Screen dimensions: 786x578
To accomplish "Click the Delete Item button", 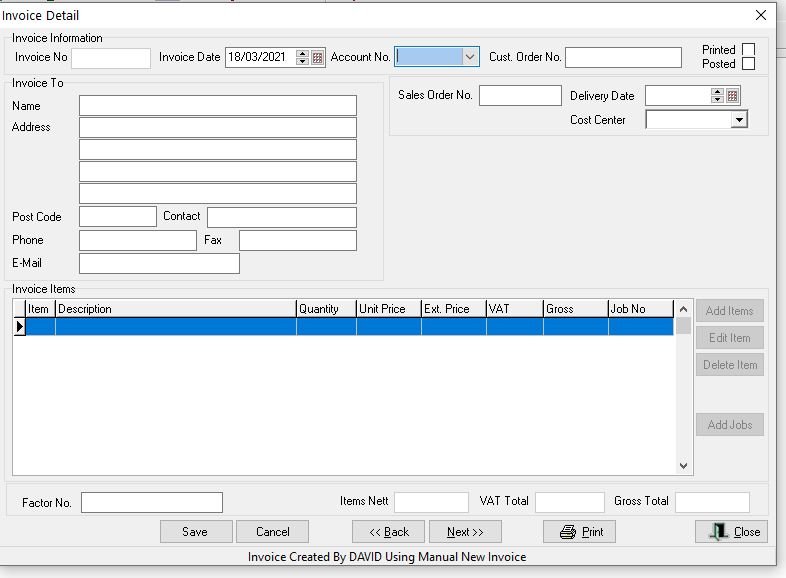I will pos(730,365).
